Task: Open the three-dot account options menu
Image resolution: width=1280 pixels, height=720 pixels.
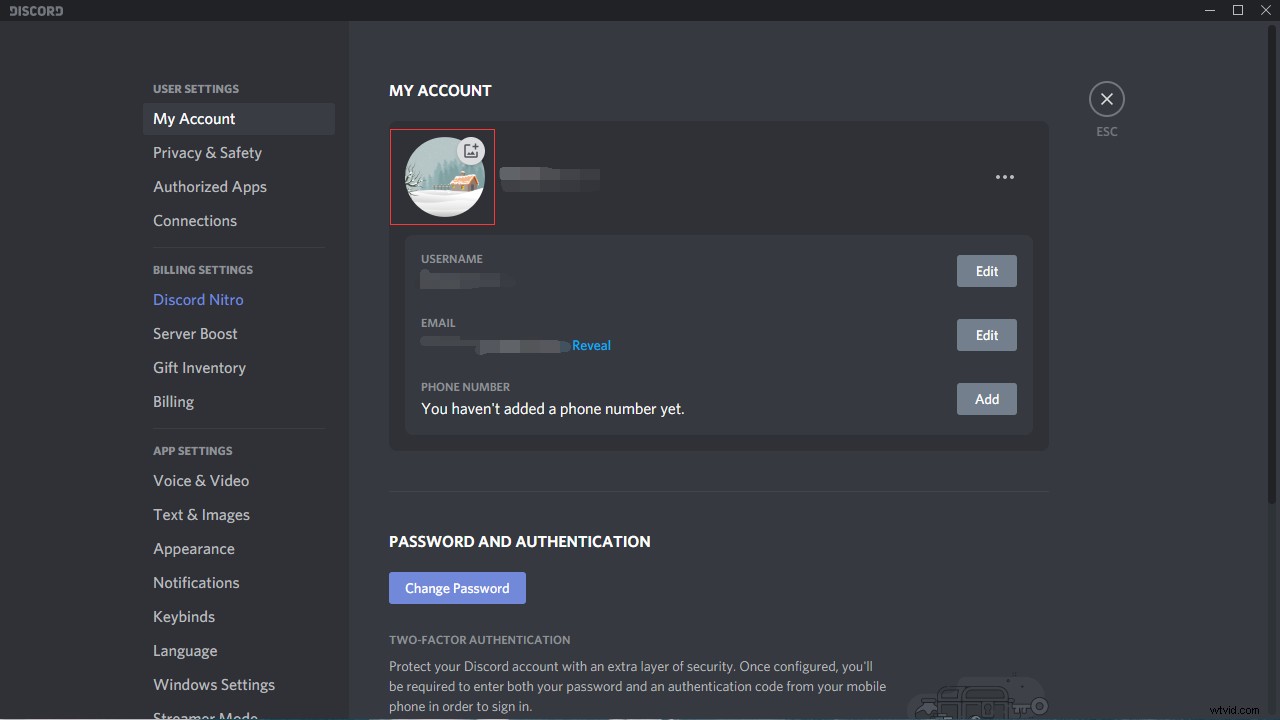Action: (x=1005, y=177)
